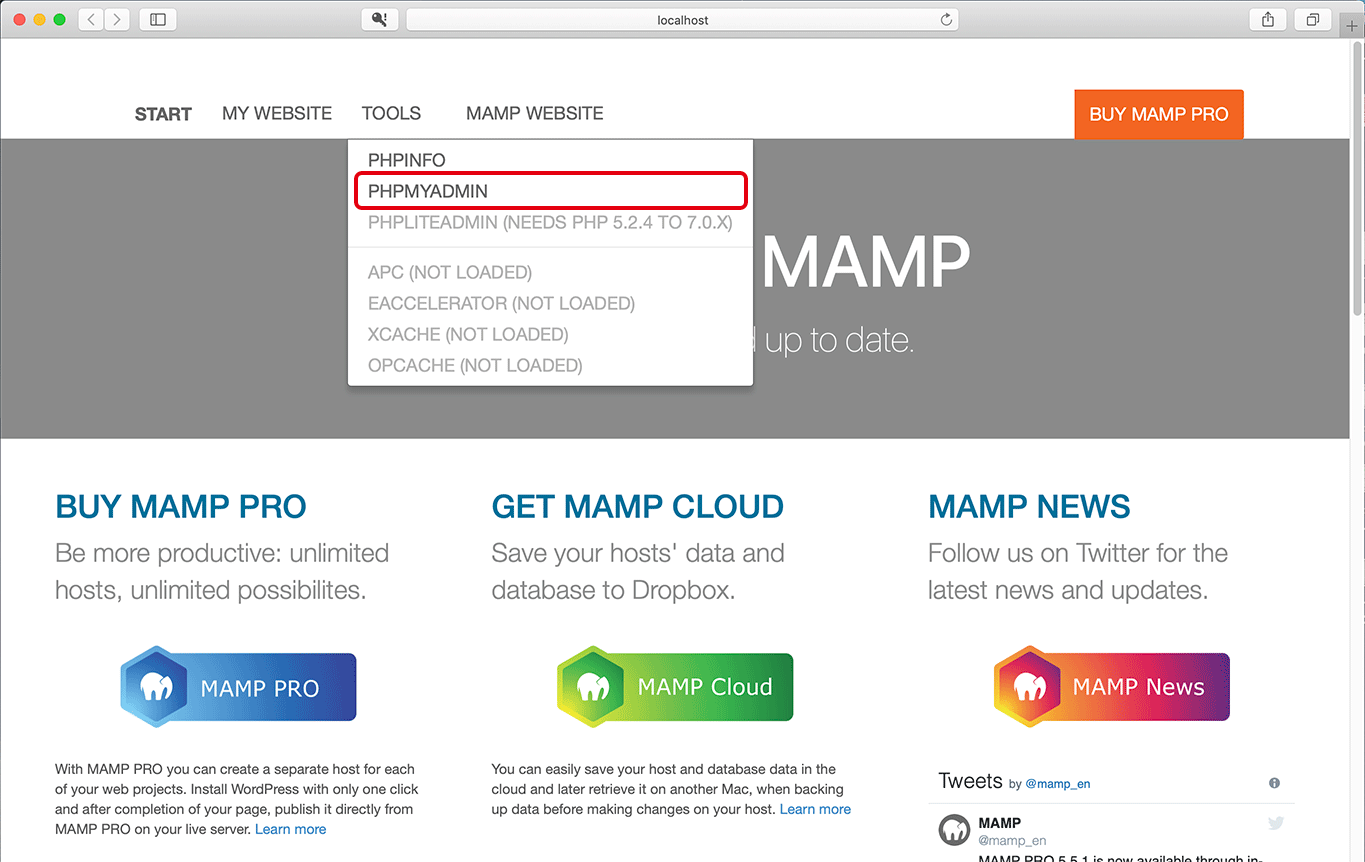Image resolution: width=1365 pixels, height=862 pixels.
Task: Open the MAMP avatar in the tweet
Action: (x=954, y=830)
